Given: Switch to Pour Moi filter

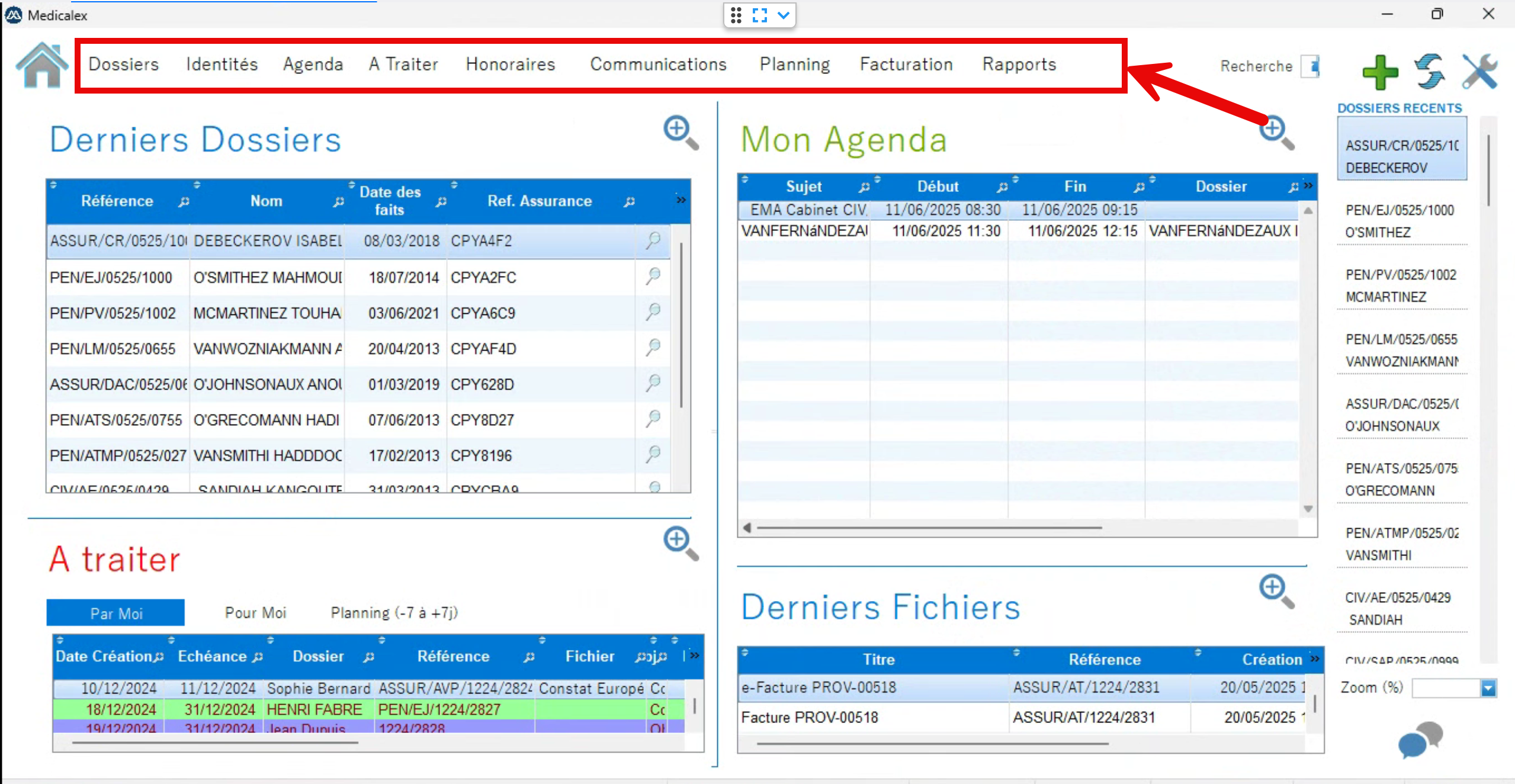Looking at the screenshot, I should pos(255,613).
